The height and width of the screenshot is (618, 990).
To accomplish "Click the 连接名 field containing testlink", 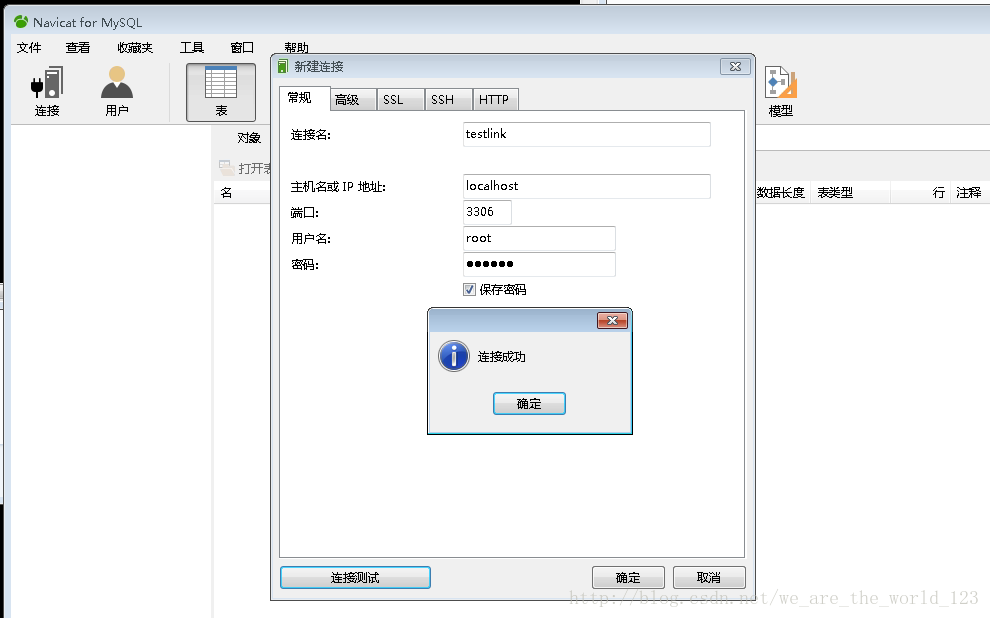I will 587,134.
